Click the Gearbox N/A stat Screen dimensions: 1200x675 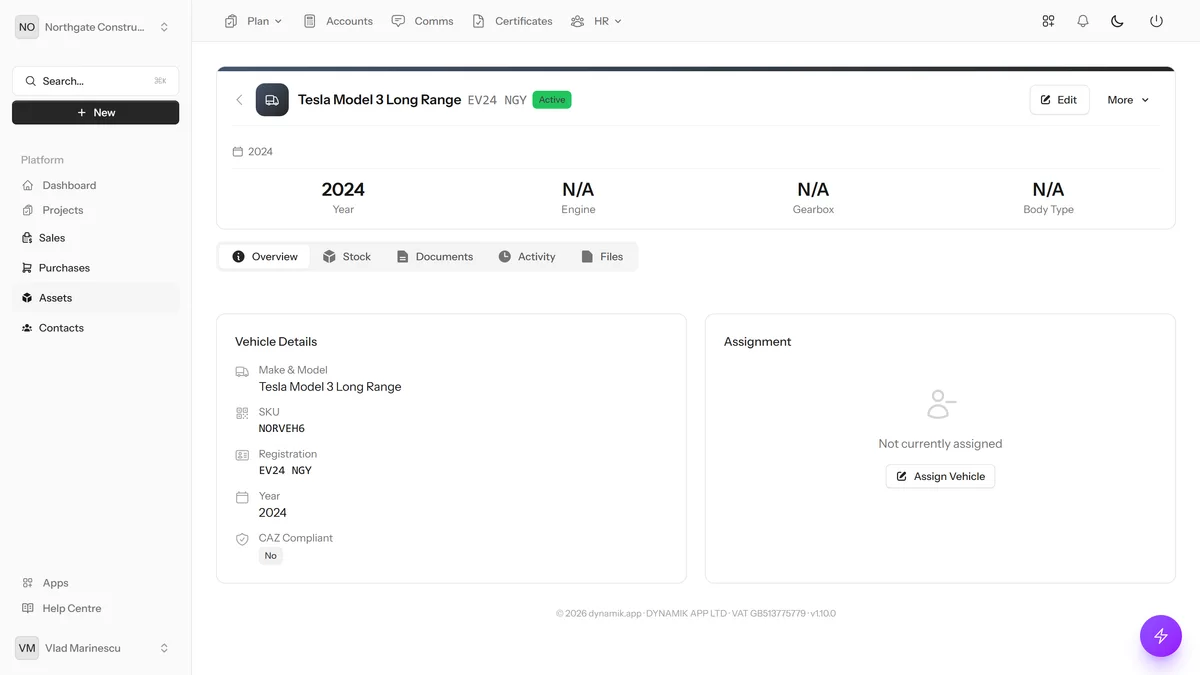click(813, 197)
